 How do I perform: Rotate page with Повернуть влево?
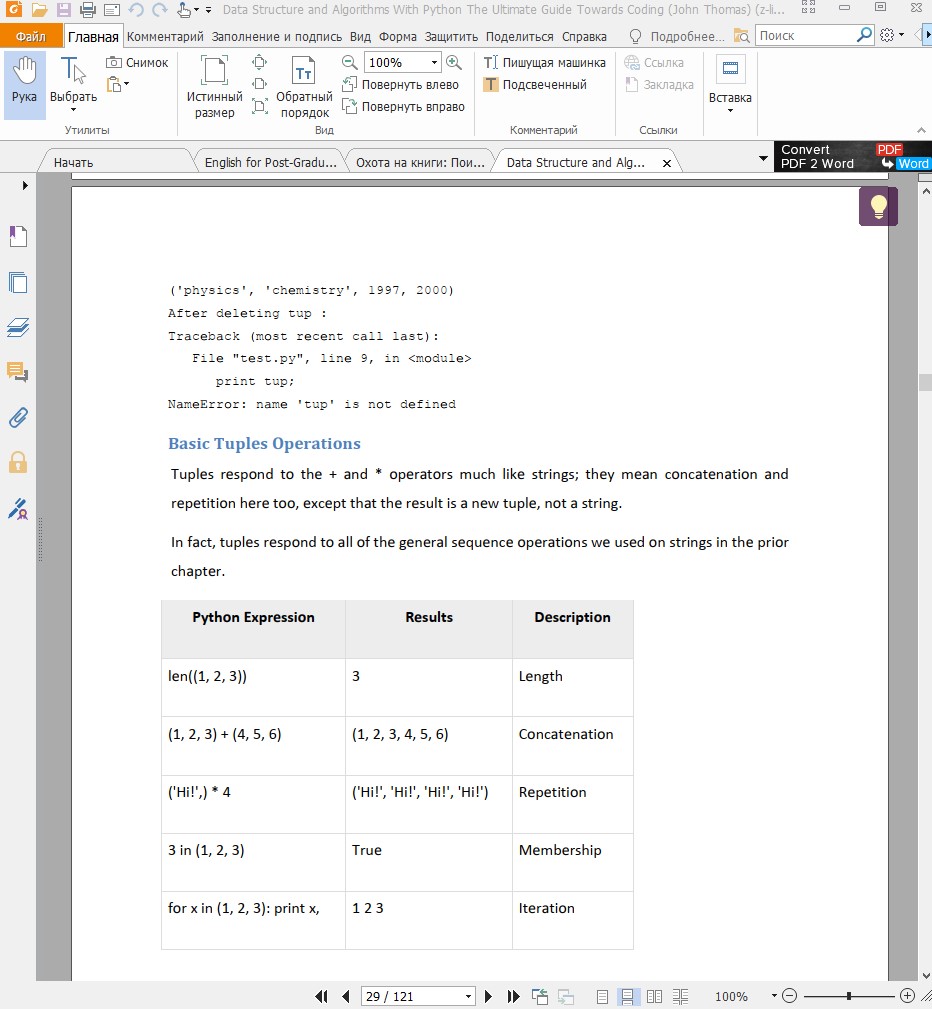point(400,84)
